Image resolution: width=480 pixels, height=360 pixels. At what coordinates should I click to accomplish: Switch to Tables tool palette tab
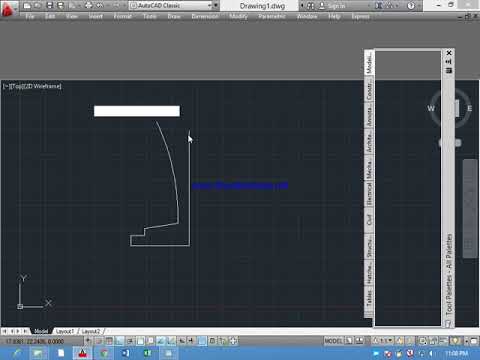click(369, 298)
